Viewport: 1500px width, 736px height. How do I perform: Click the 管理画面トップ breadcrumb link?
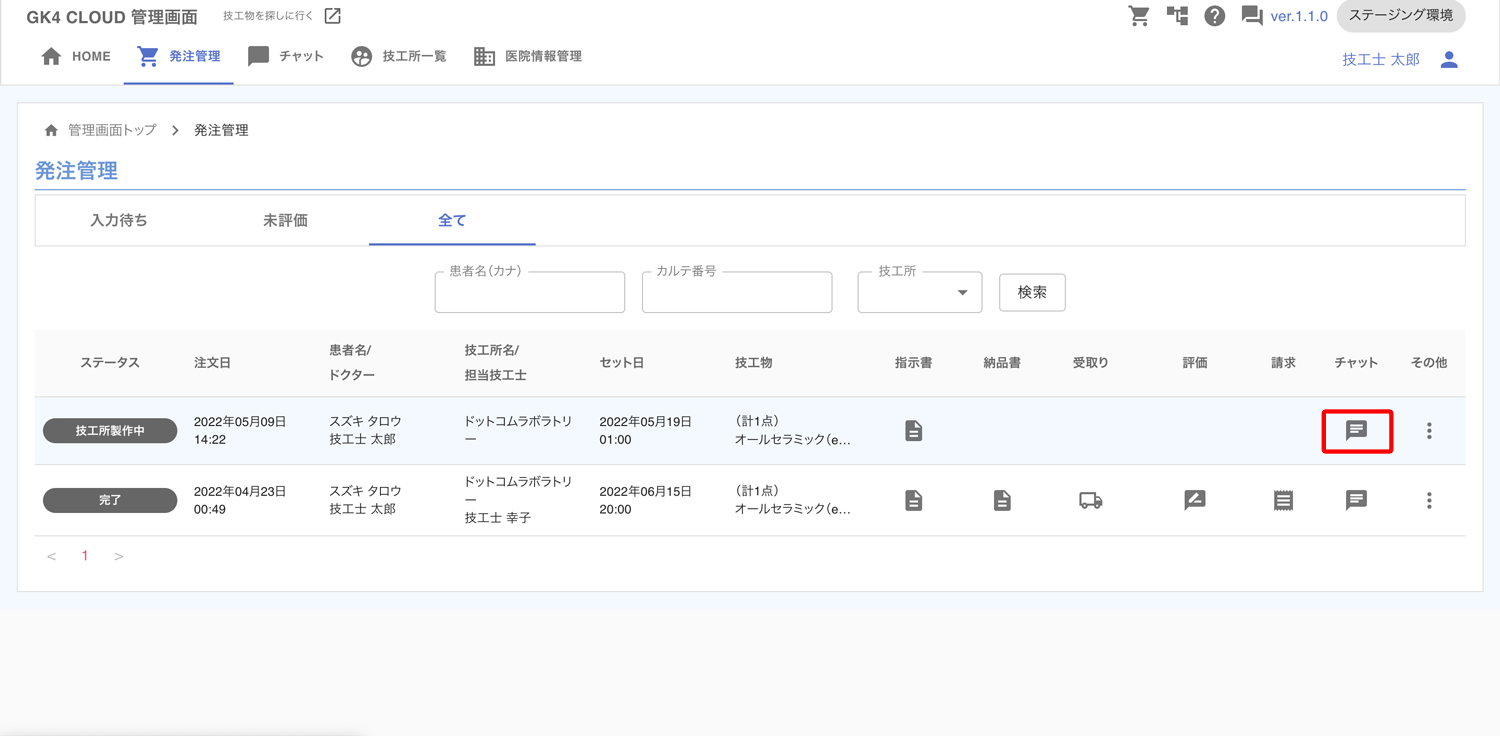[x=111, y=130]
